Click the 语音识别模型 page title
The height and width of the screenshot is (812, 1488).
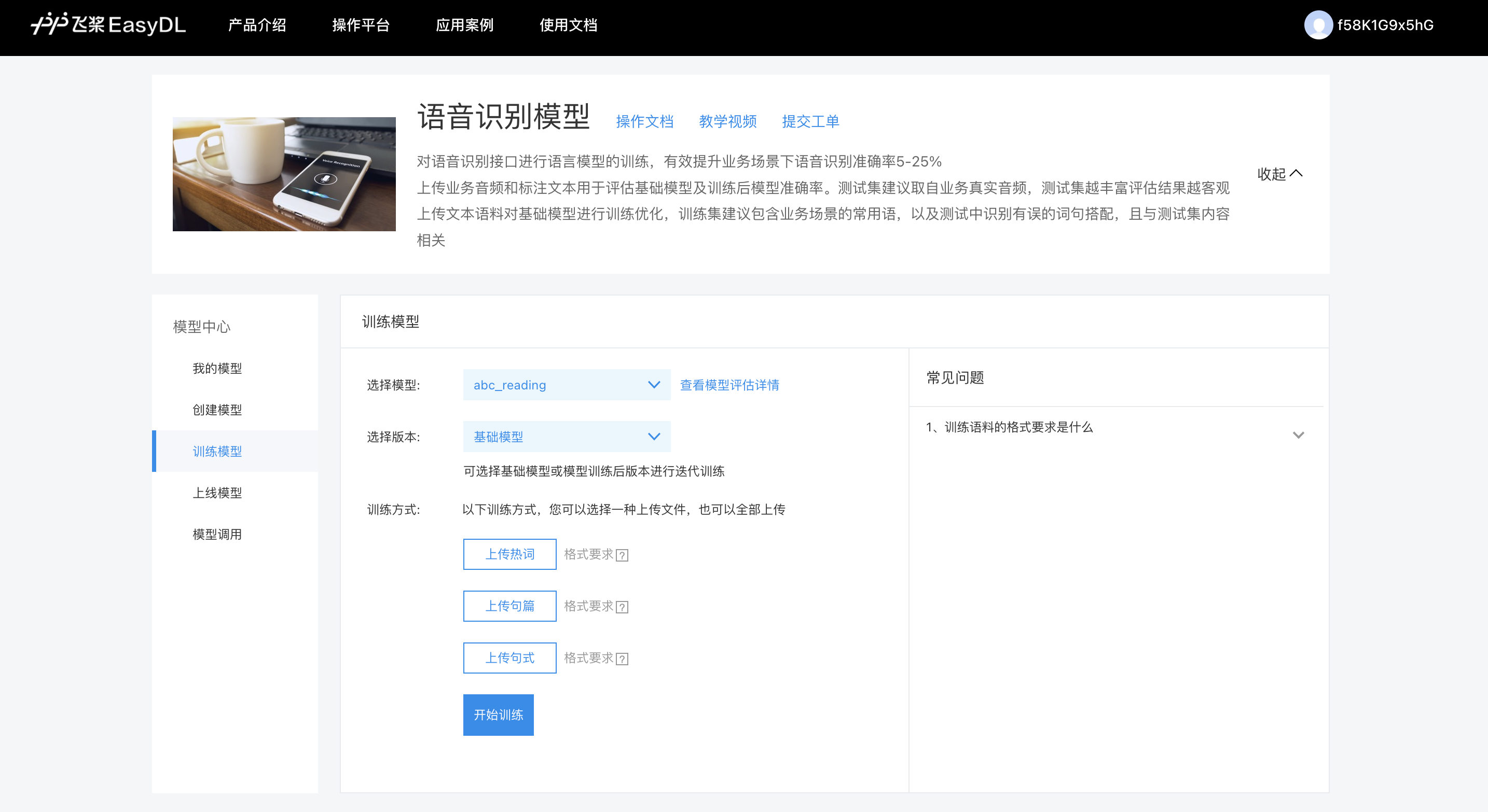504,117
